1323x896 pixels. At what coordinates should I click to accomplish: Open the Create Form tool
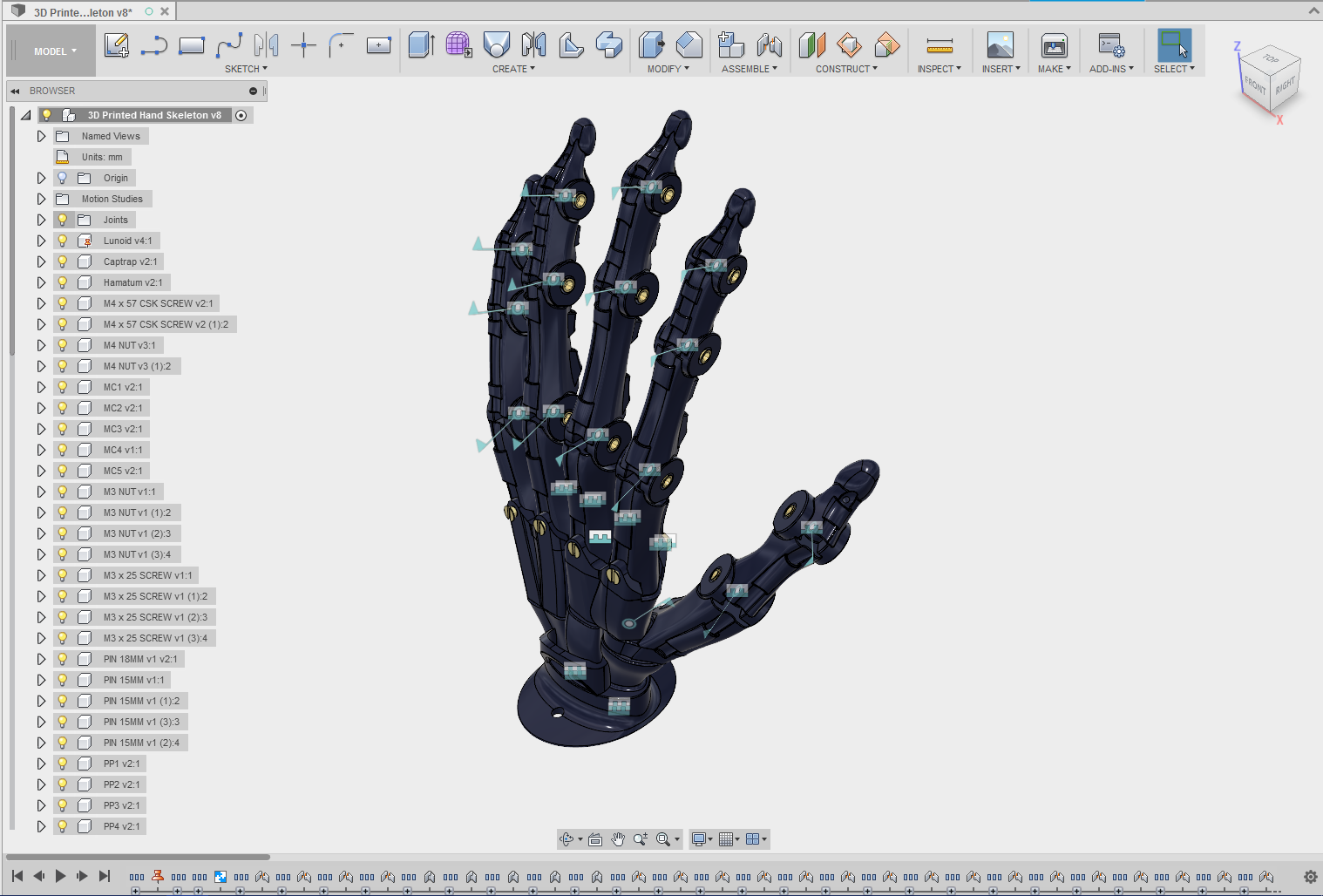point(459,44)
